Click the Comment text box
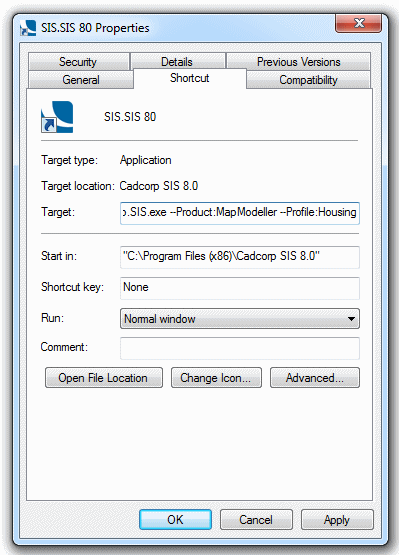 point(240,348)
